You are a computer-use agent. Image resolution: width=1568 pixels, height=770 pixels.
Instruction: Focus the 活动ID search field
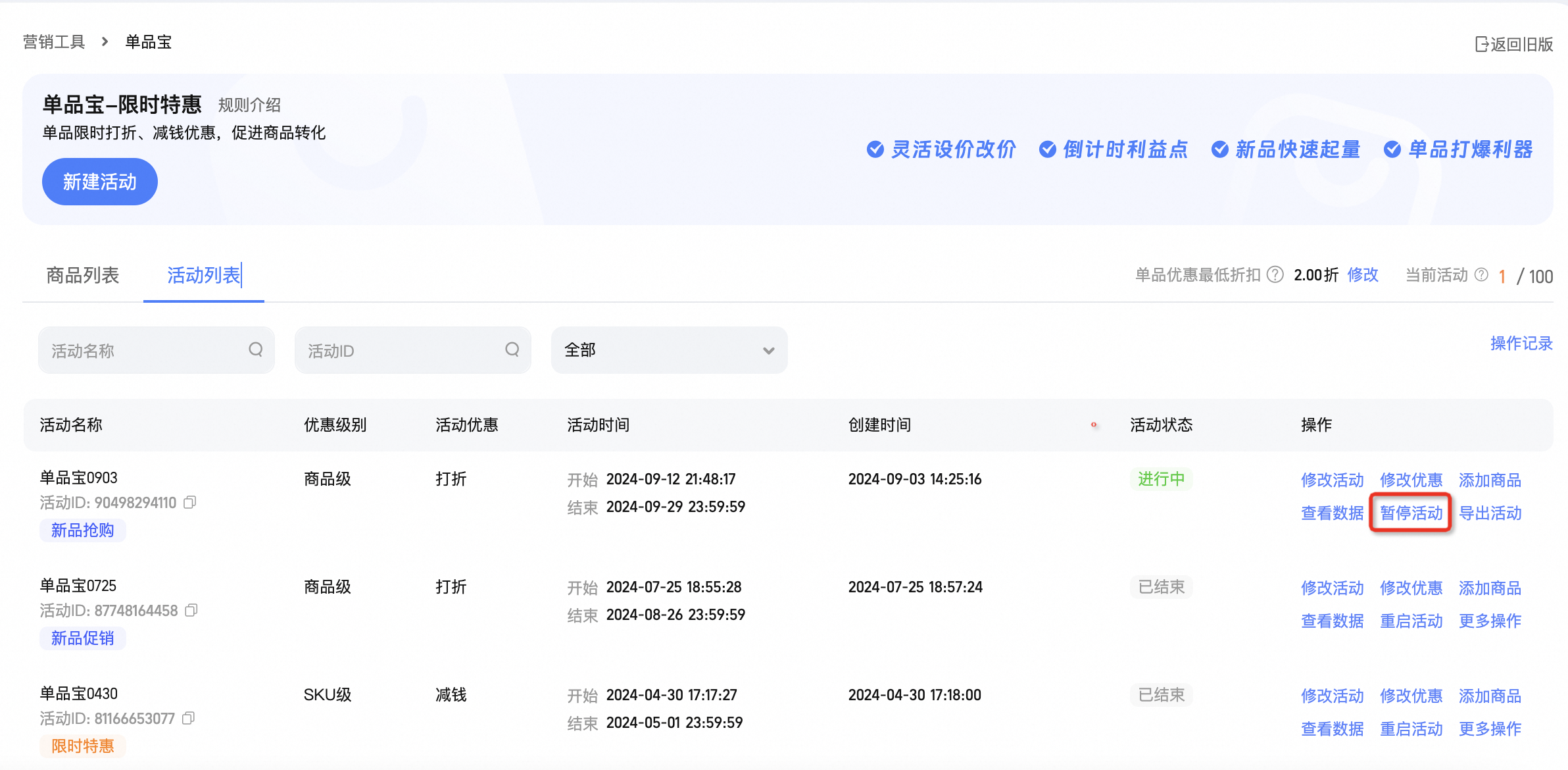[x=413, y=350]
